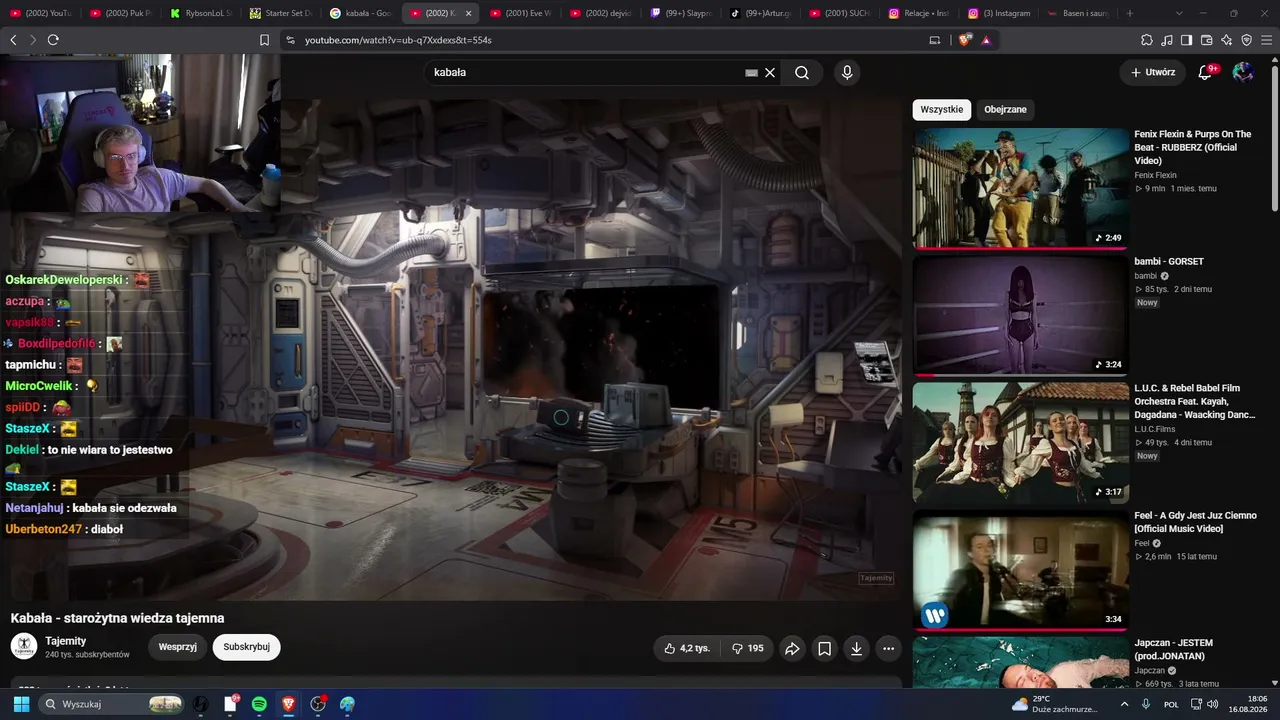Show the browser sidebar panel
The height and width of the screenshot is (720, 1280).
point(1187,40)
